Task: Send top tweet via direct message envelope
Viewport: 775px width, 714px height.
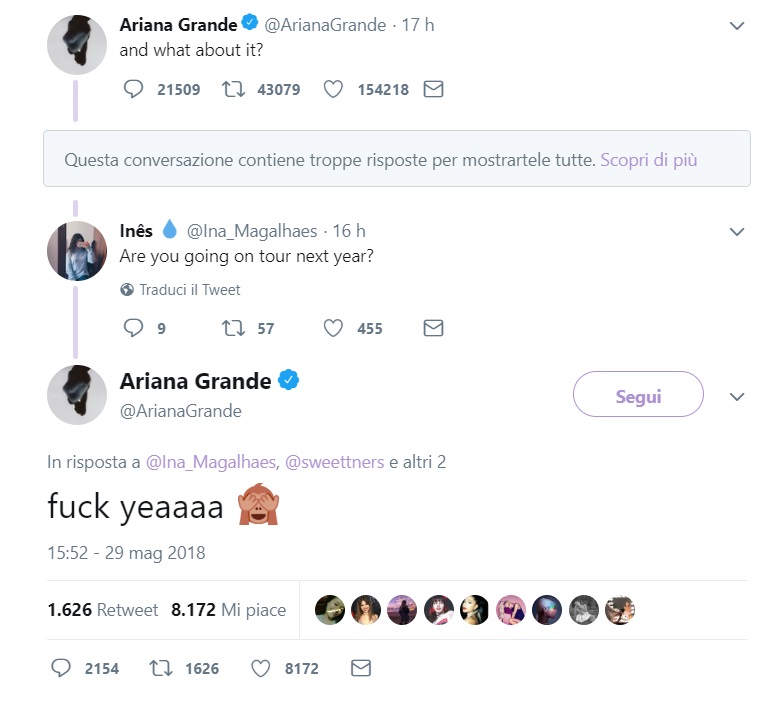Action: pos(433,89)
